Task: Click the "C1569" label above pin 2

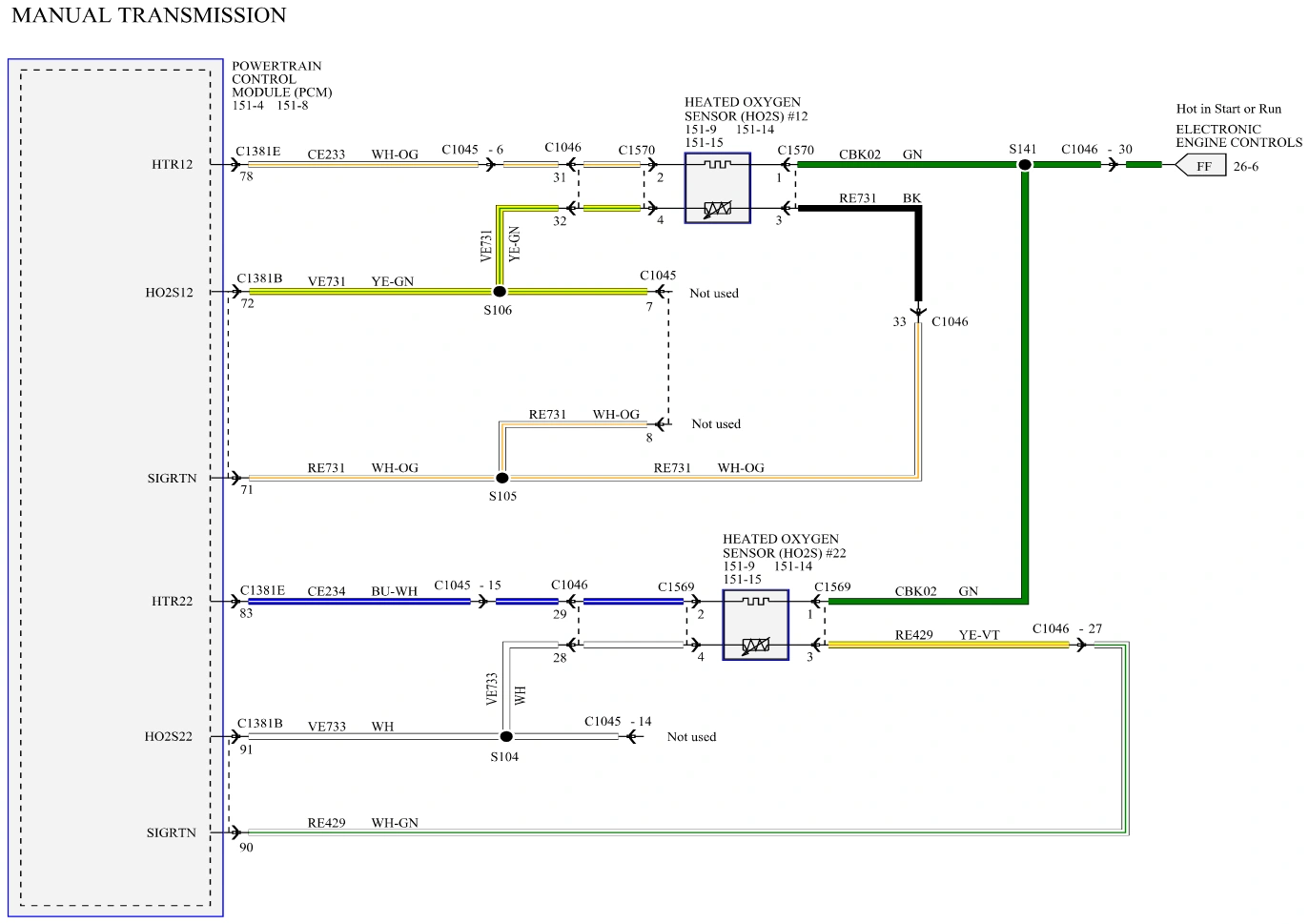Action: tap(676, 587)
